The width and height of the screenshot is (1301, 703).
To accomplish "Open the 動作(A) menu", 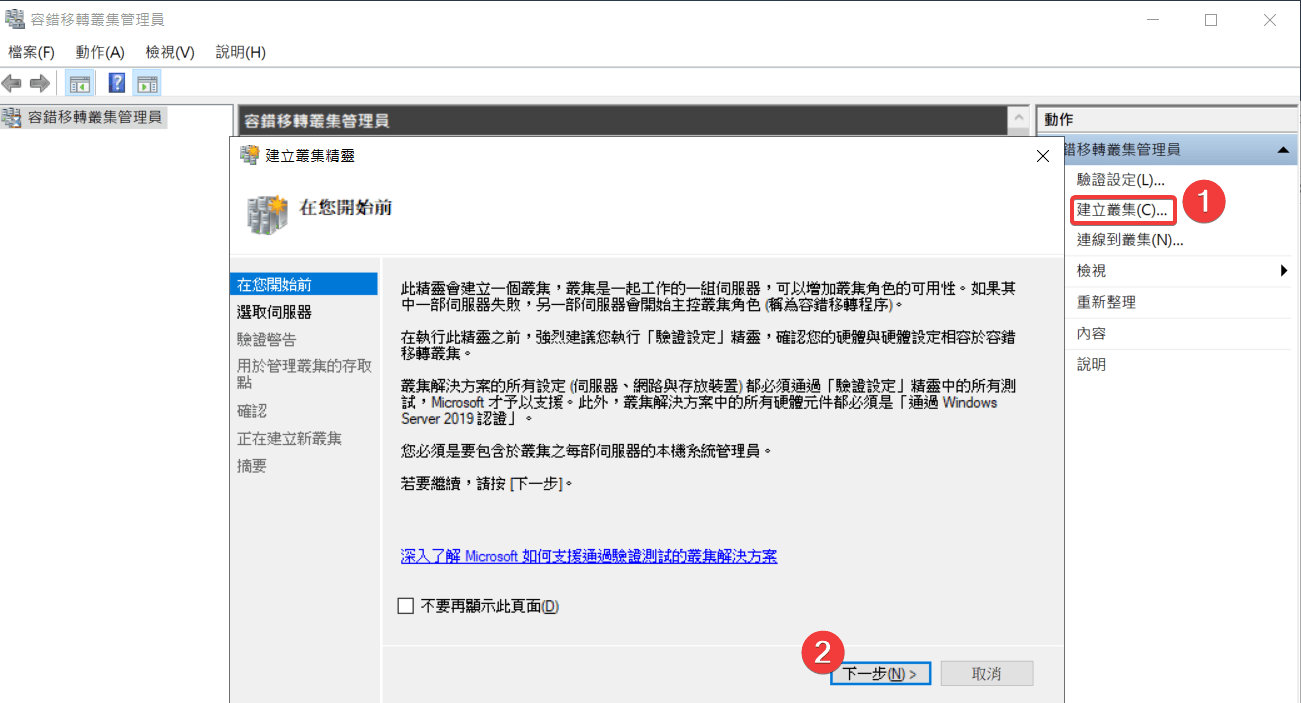I will click(x=100, y=52).
